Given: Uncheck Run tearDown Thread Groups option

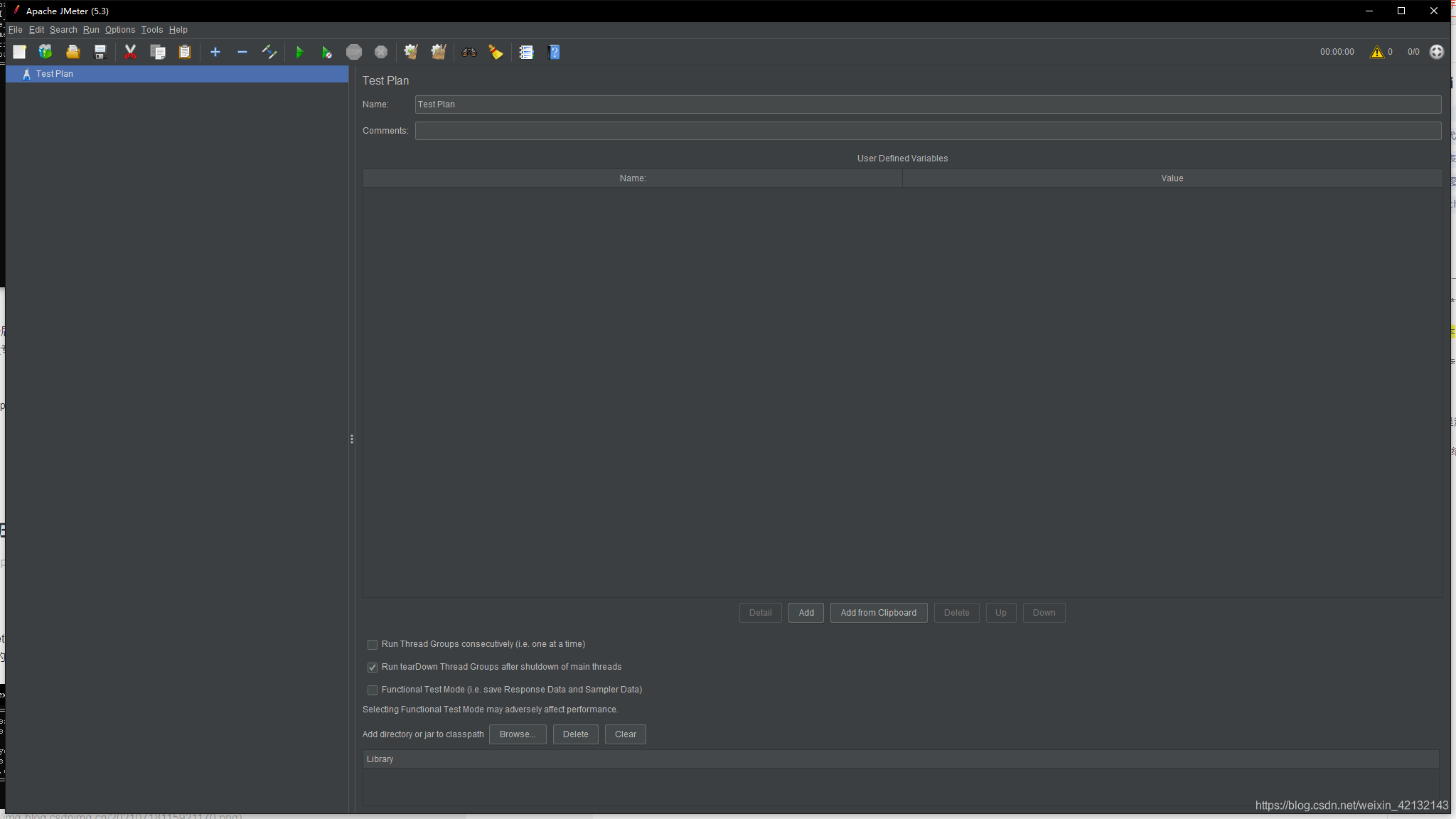Looking at the screenshot, I should tap(373, 668).
